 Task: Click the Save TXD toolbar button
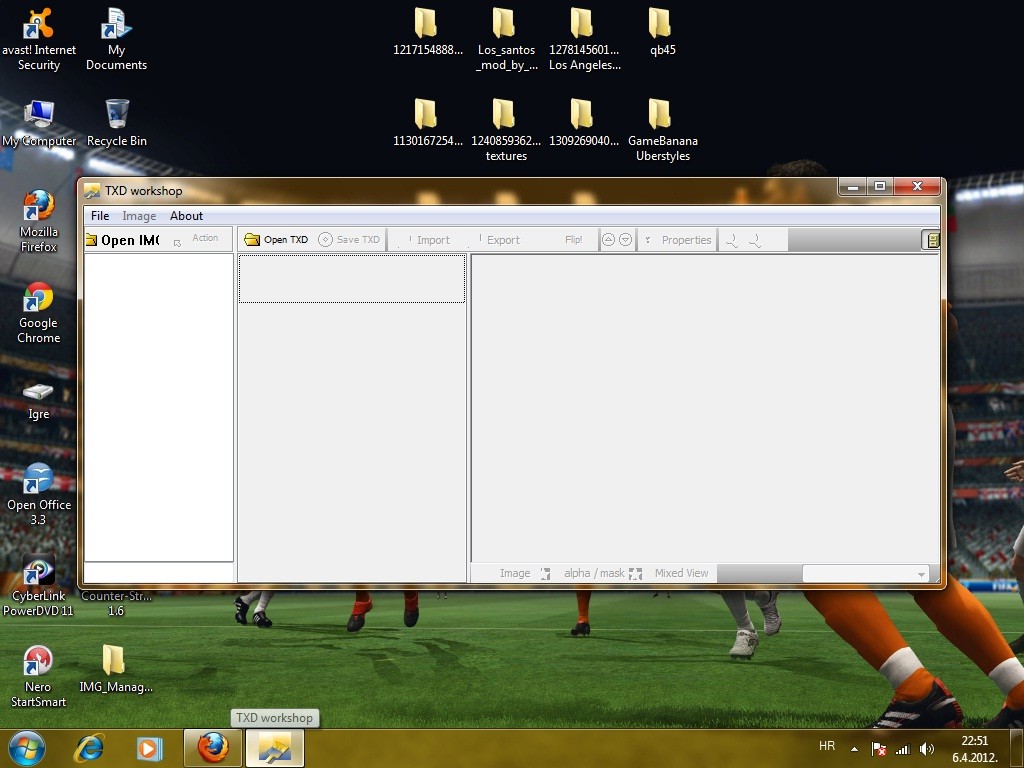point(350,240)
